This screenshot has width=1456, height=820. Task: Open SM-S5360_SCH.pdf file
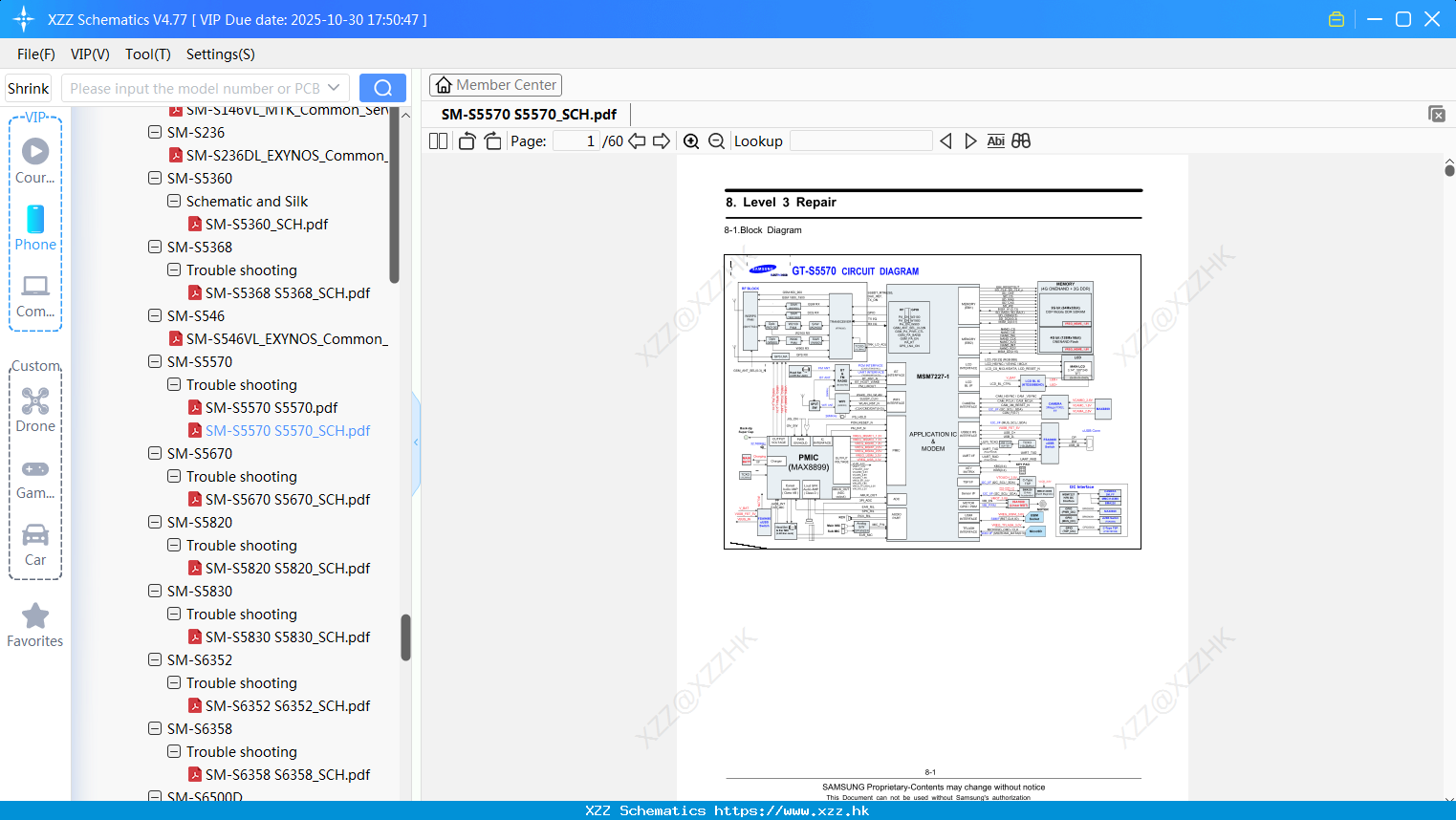[x=267, y=225]
